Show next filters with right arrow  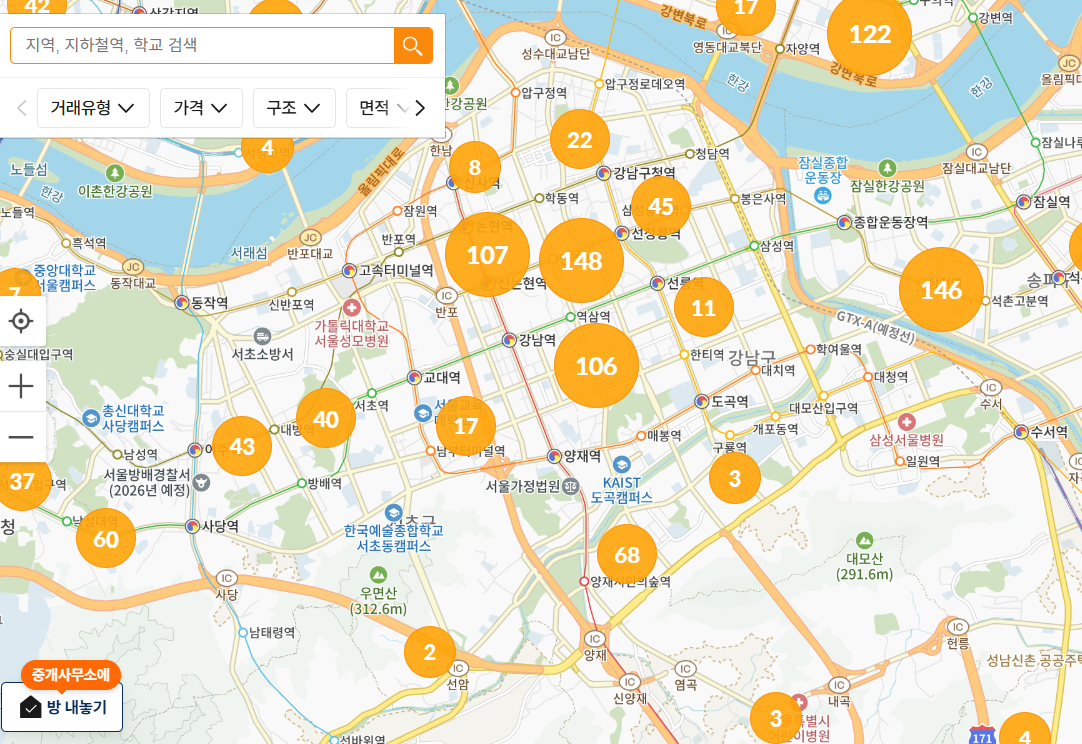420,108
